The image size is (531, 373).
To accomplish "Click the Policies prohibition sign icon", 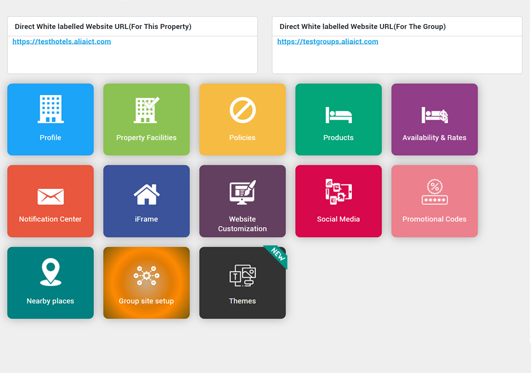I will (x=242, y=110).
